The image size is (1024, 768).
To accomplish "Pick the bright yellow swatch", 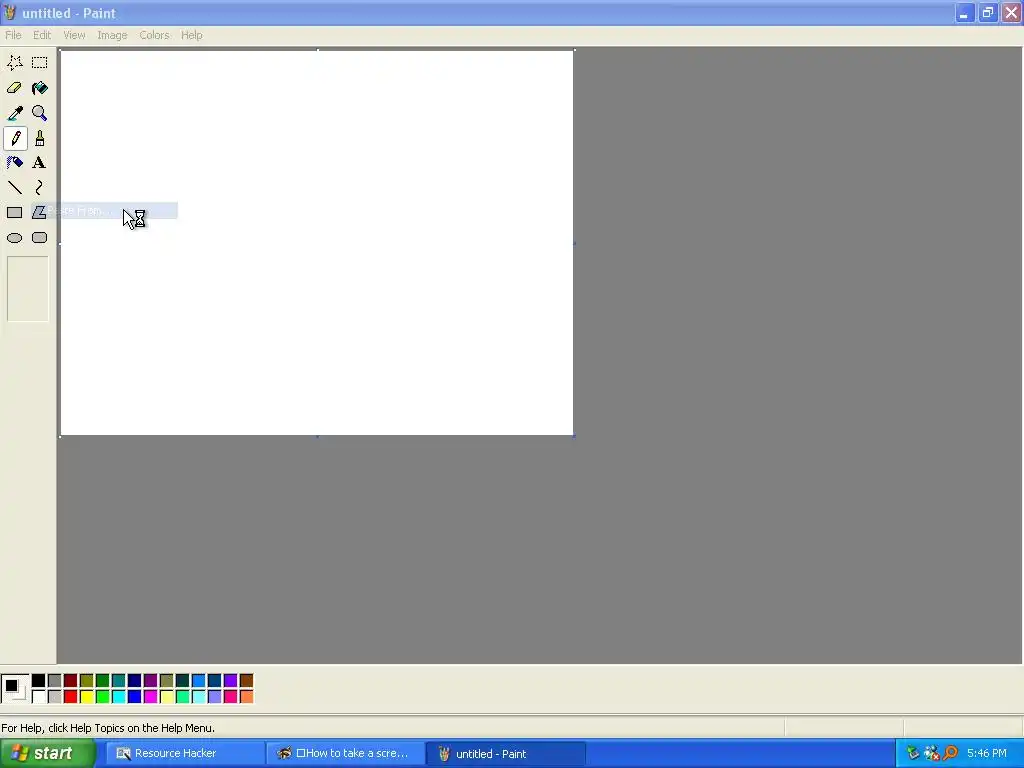I will 87,697.
